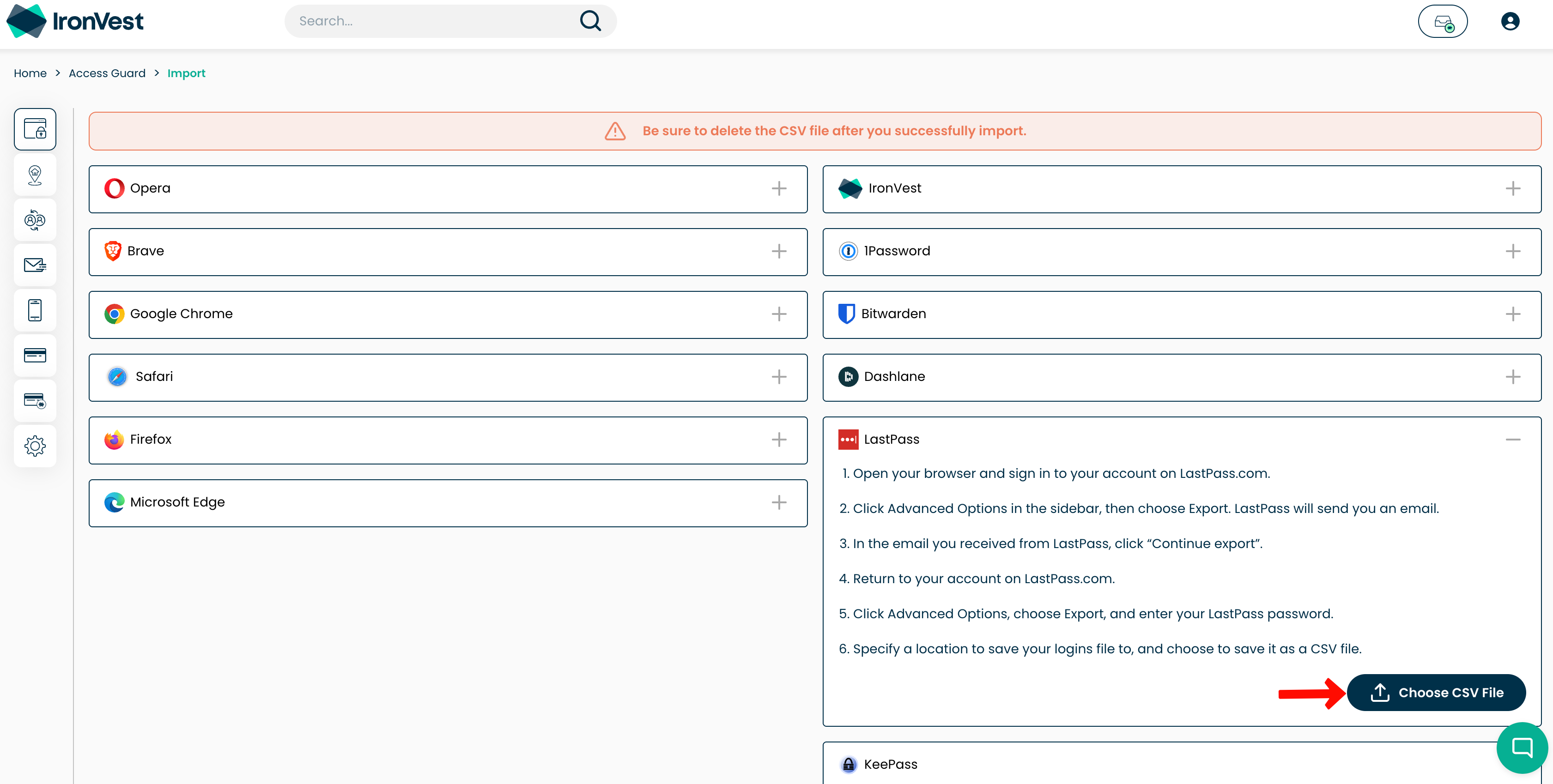
Task: Click the Brave row label
Action: (x=146, y=251)
